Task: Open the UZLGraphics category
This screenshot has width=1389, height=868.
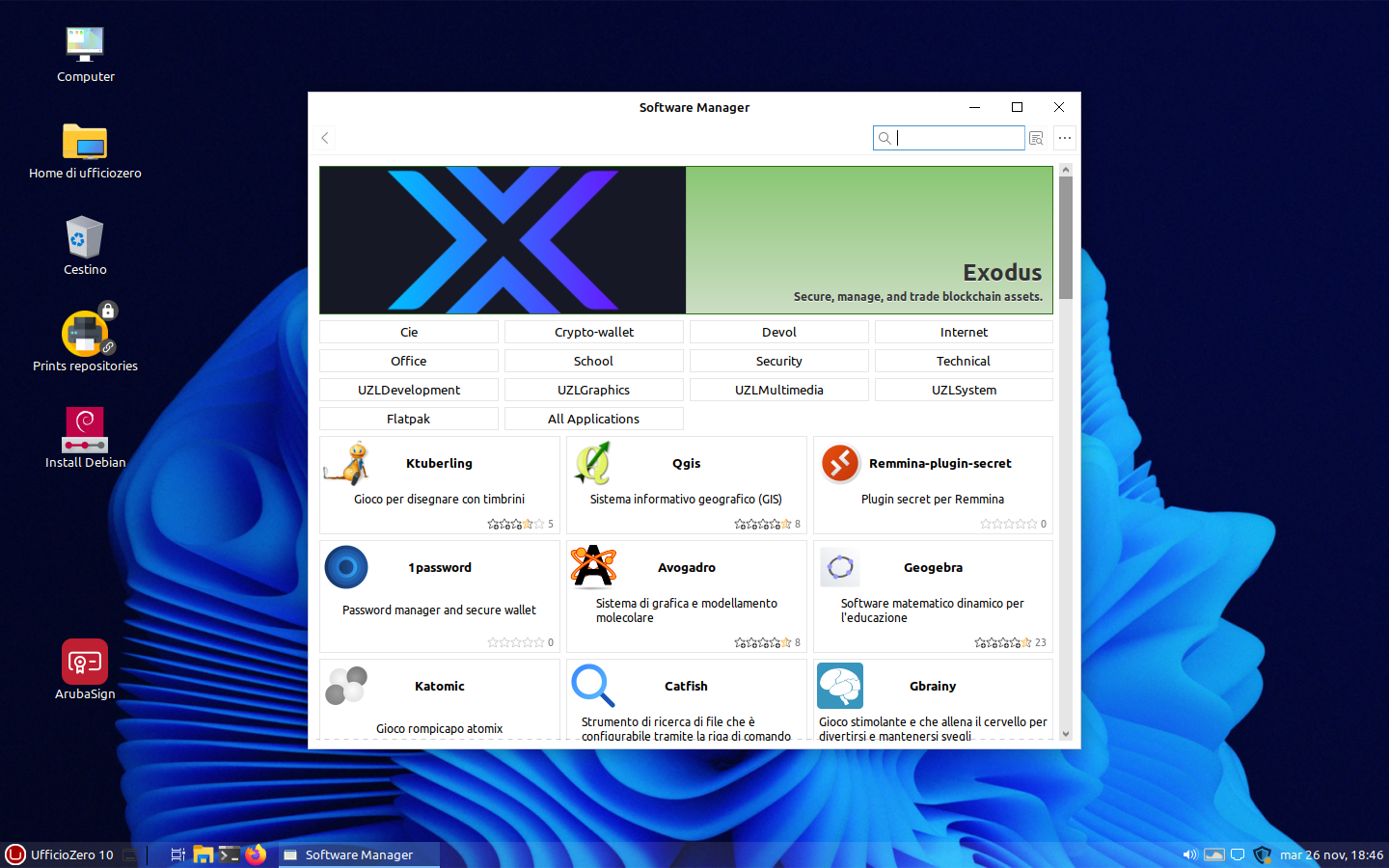Action: click(x=594, y=390)
